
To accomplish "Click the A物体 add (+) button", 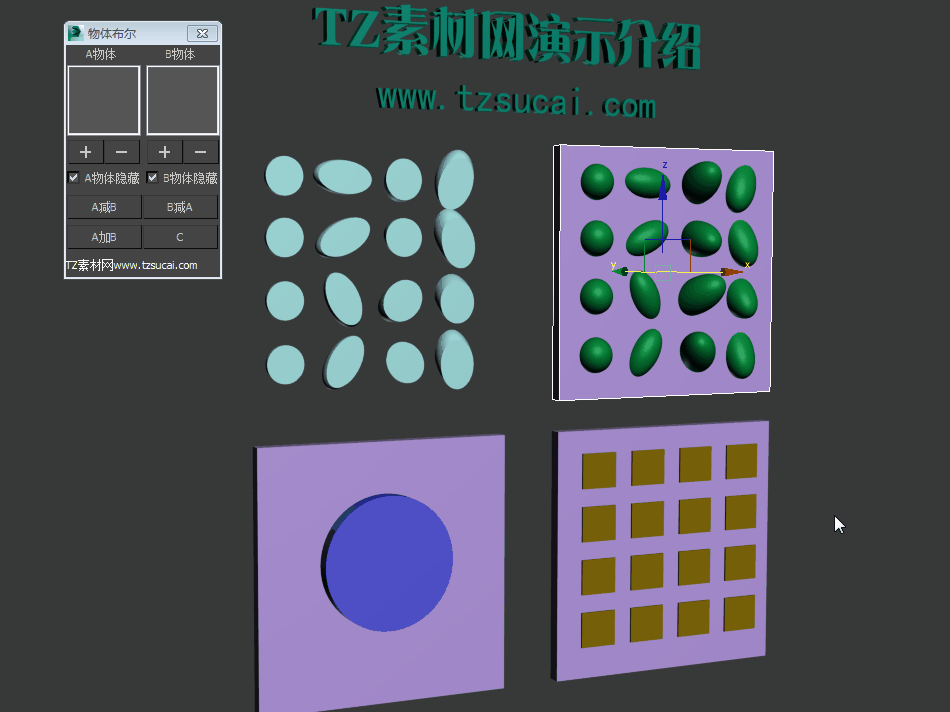I will click(x=85, y=151).
